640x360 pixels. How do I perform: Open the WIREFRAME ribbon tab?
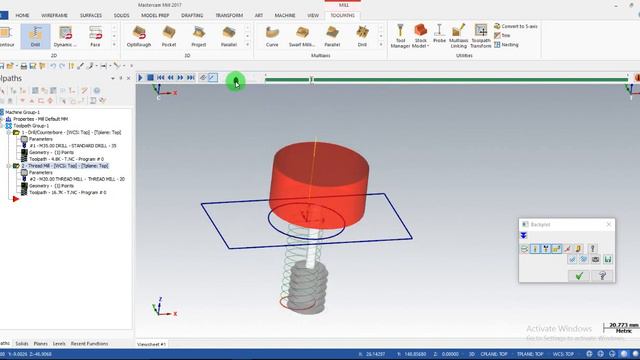[54, 16]
